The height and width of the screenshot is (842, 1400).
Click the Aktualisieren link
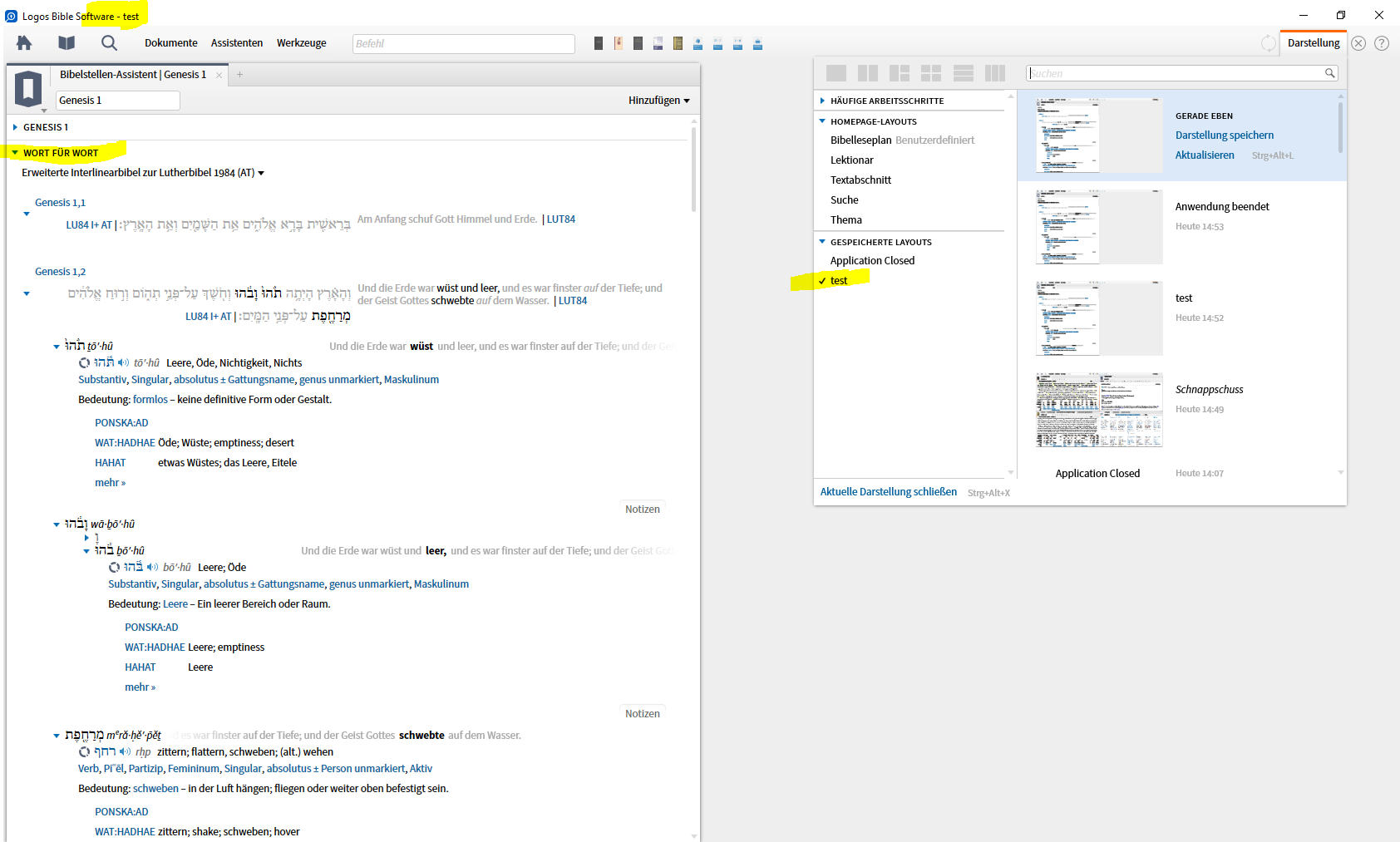[x=1205, y=155]
